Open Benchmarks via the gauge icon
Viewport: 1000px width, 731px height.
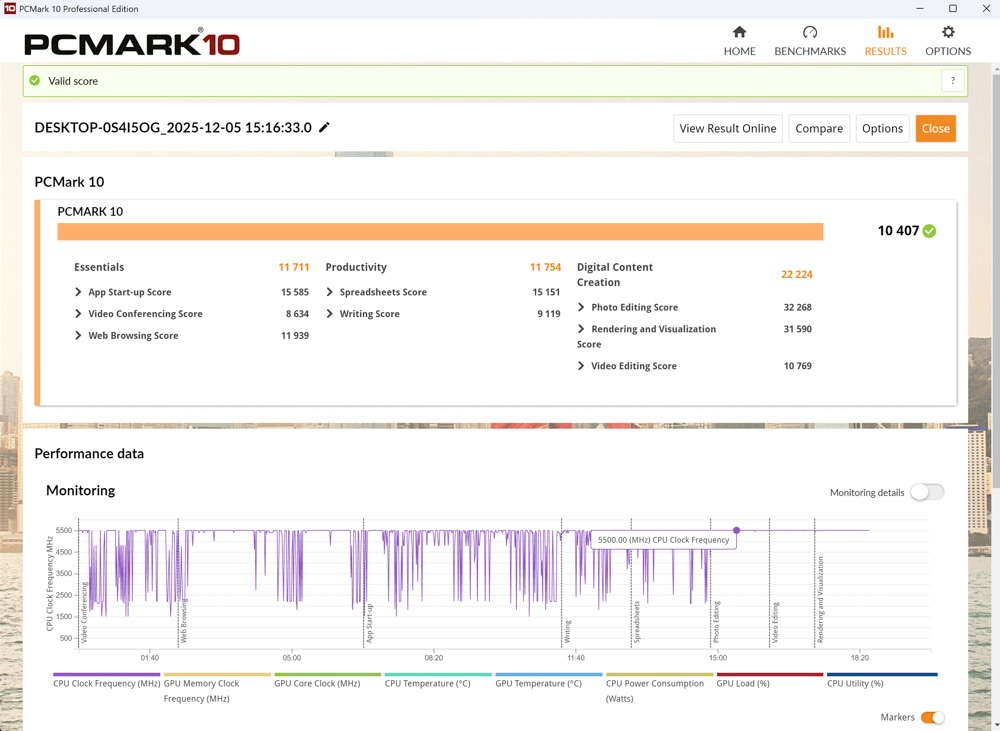pyautogui.click(x=810, y=32)
